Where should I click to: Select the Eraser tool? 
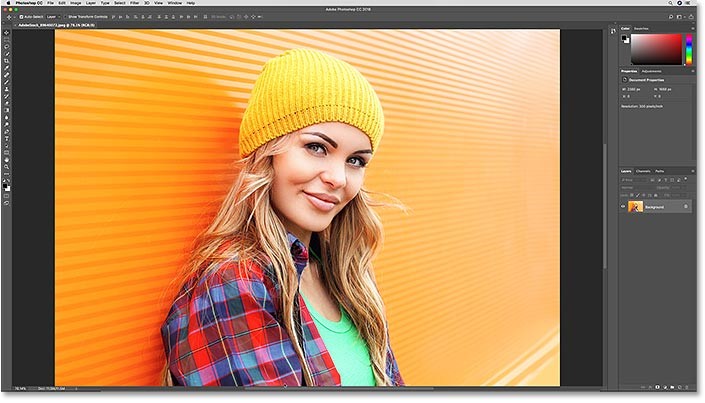(x=6, y=103)
